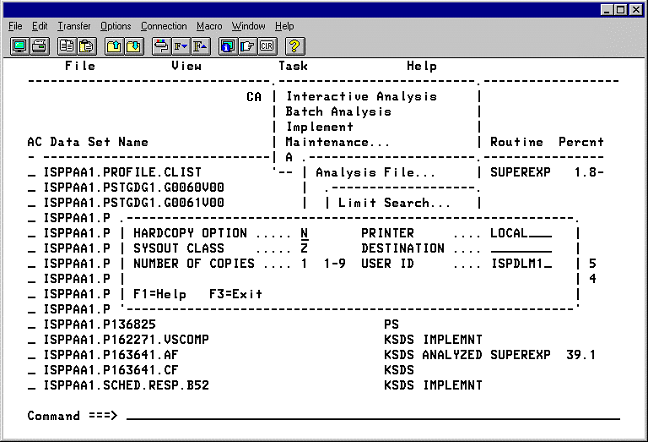This screenshot has width=648, height=443.
Task: Click the print screen toolbar icon
Action: coord(38,45)
